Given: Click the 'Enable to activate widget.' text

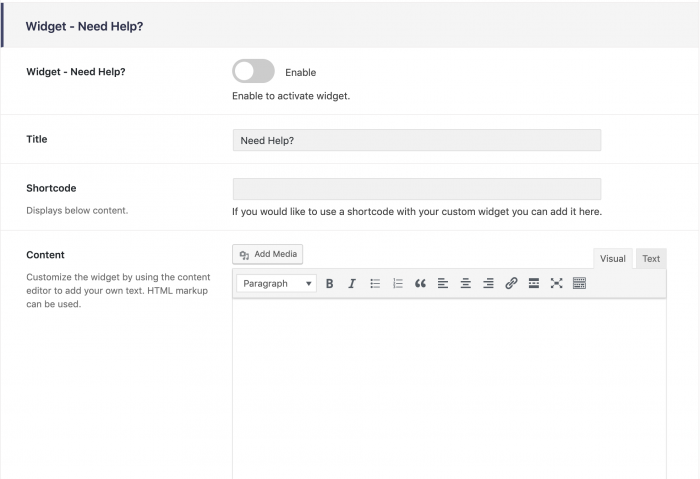Looking at the screenshot, I should click(x=291, y=96).
